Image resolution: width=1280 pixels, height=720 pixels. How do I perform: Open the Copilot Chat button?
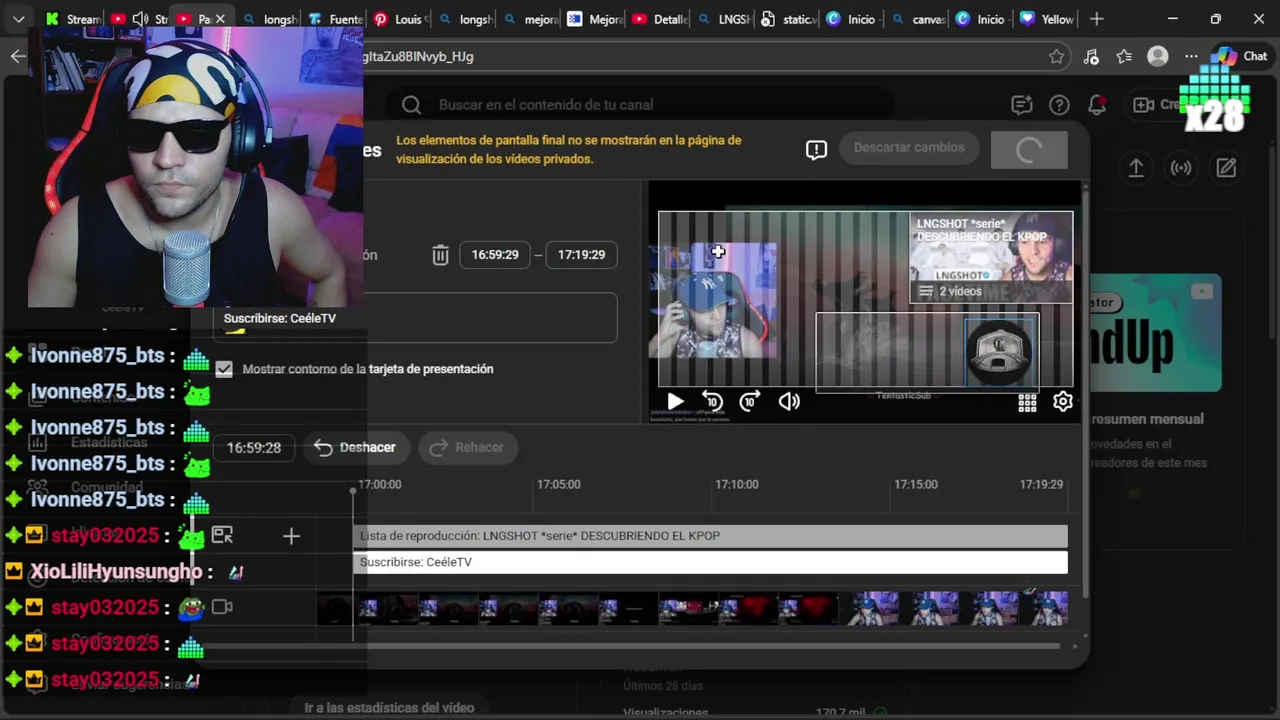(x=1241, y=57)
